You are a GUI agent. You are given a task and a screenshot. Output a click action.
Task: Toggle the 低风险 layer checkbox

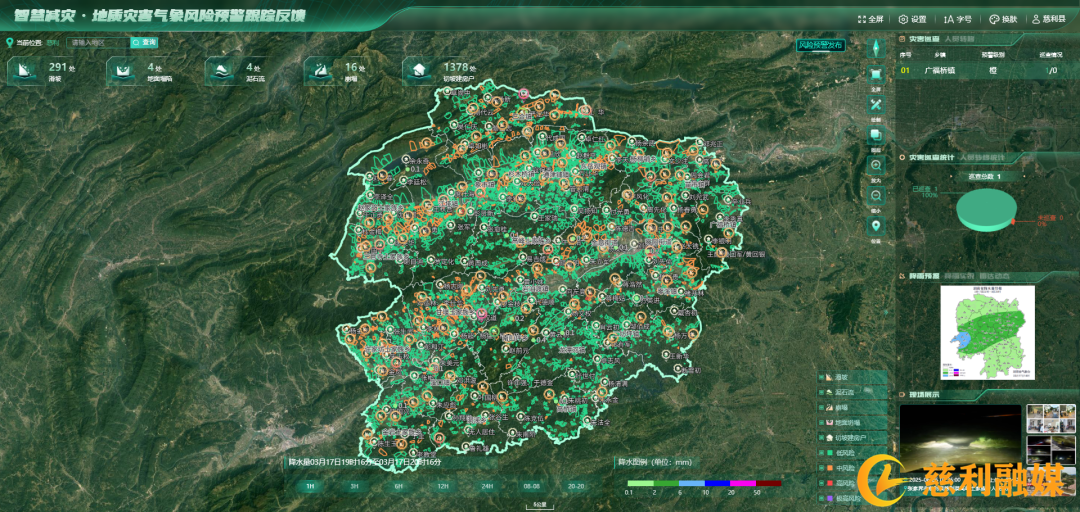pos(822,453)
